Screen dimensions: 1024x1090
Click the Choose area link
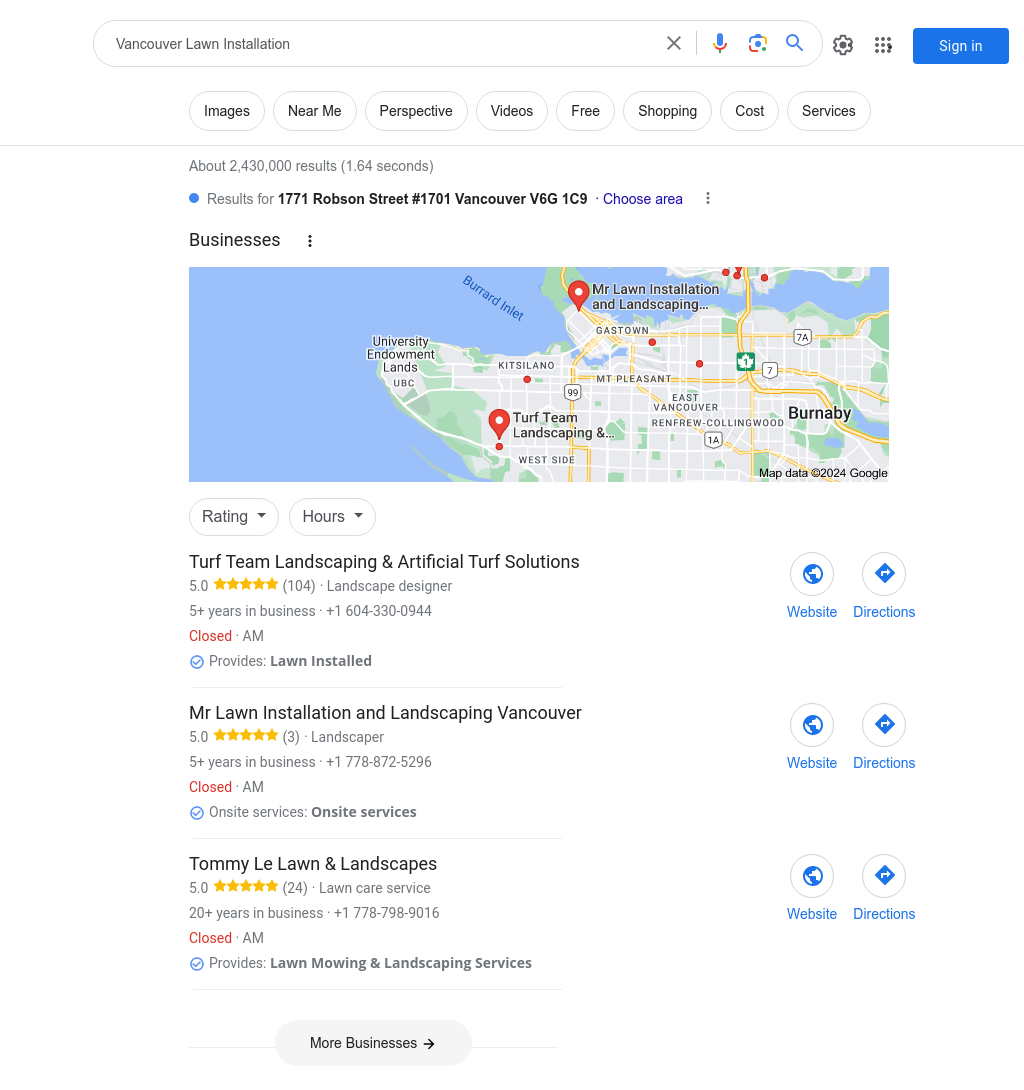point(642,199)
